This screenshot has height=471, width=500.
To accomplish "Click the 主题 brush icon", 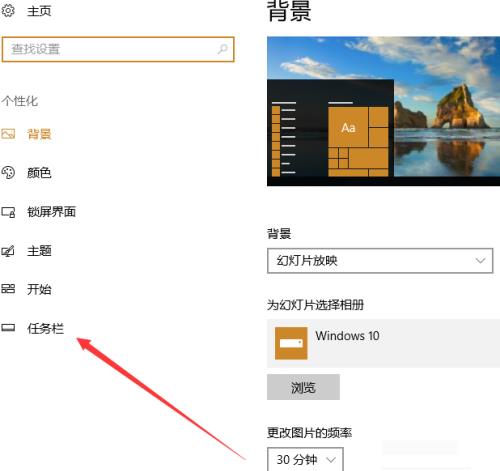I will (x=8, y=251).
